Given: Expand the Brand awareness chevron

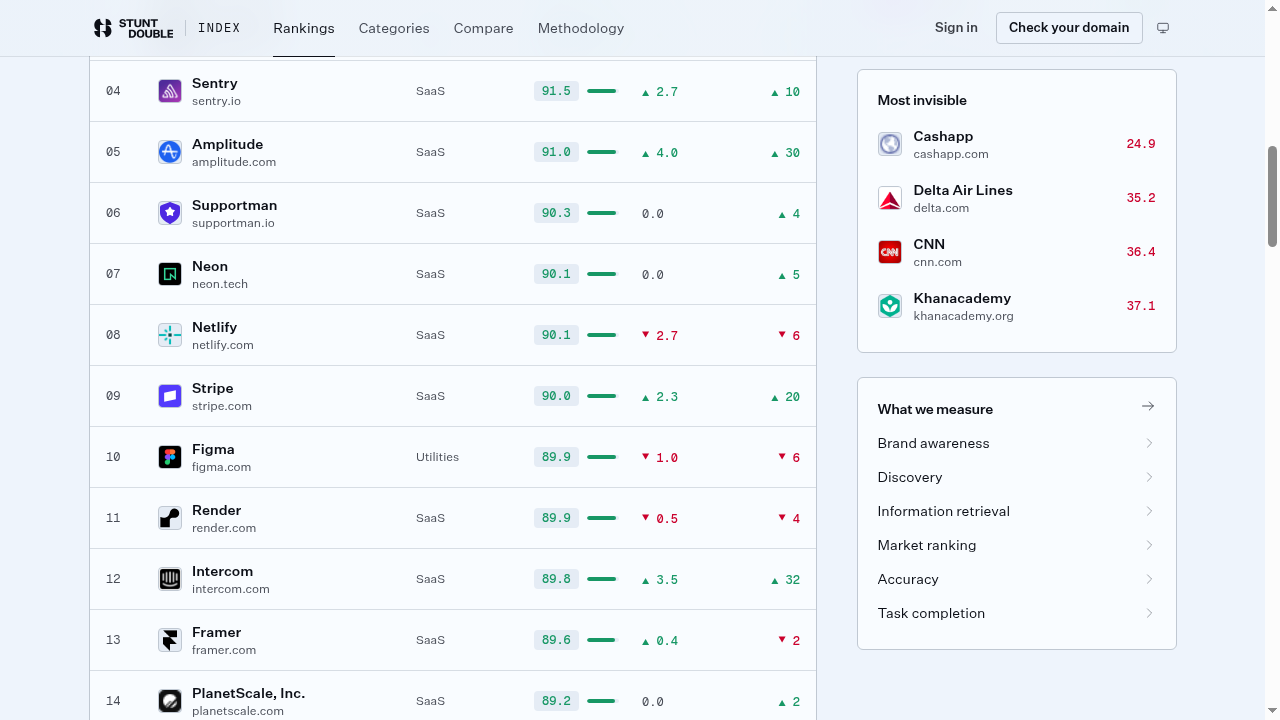Looking at the screenshot, I should (1149, 443).
